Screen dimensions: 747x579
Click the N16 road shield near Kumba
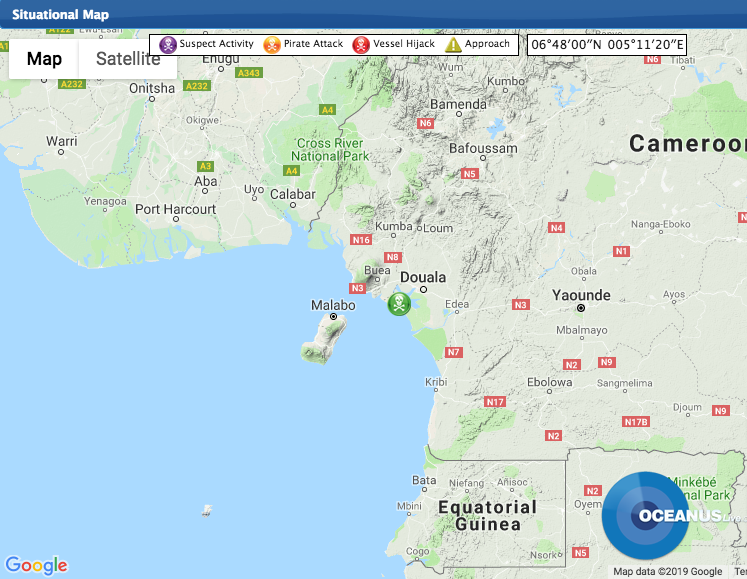coord(362,240)
